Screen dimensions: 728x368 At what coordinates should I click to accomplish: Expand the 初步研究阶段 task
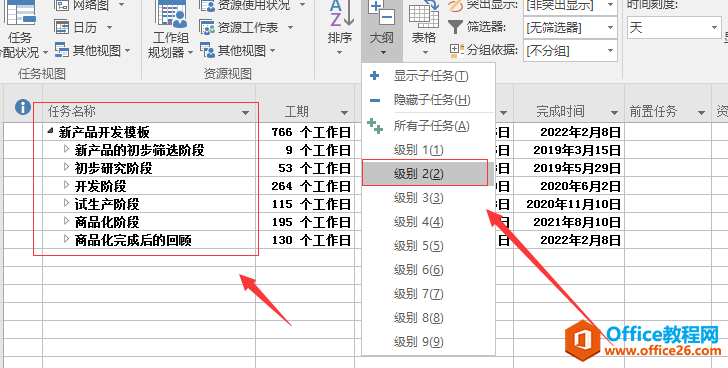click(66, 167)
